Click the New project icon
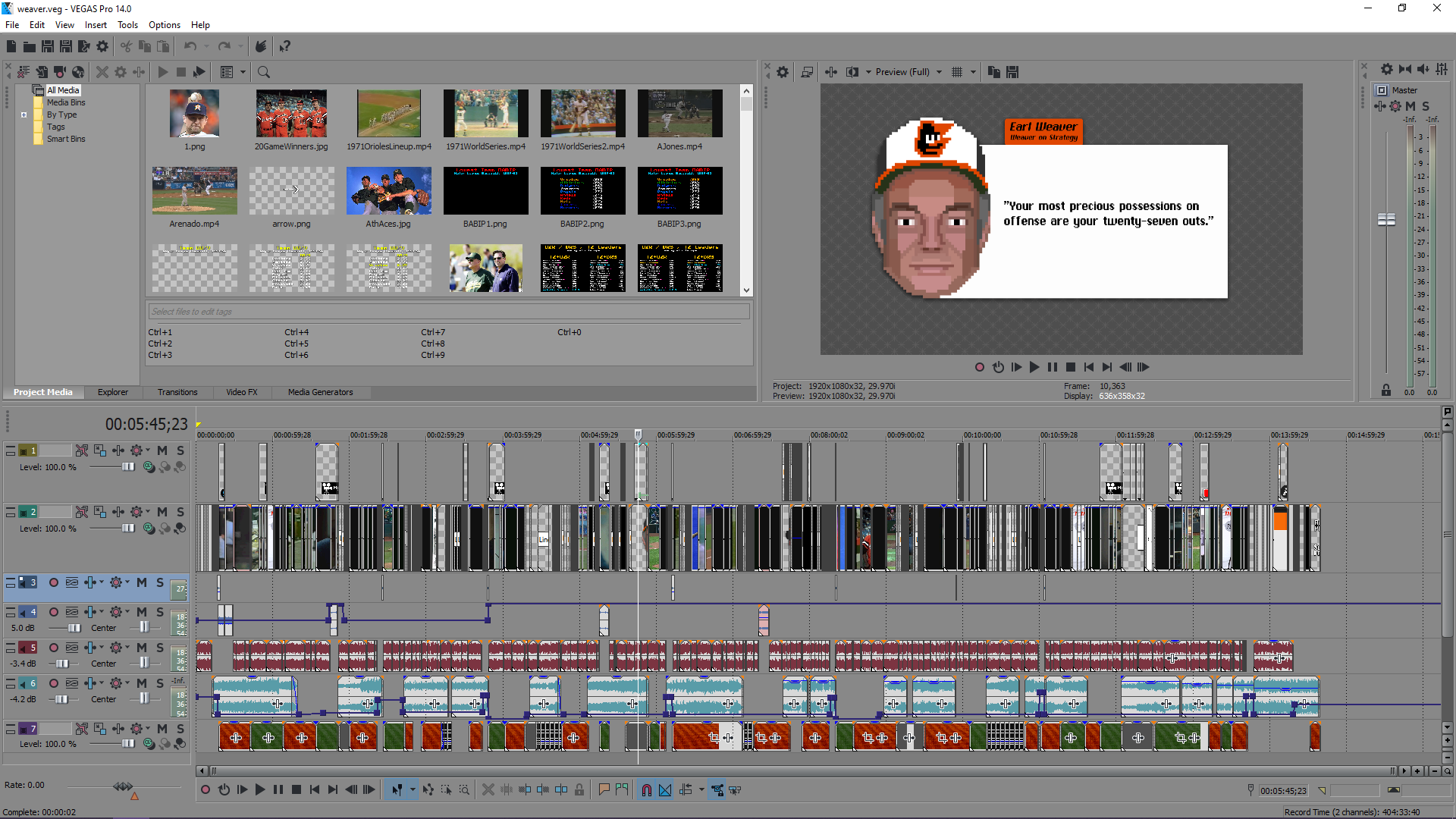The height and width of the screenshot is (819, 1456). pyautogui.click(x=11, y=47)
